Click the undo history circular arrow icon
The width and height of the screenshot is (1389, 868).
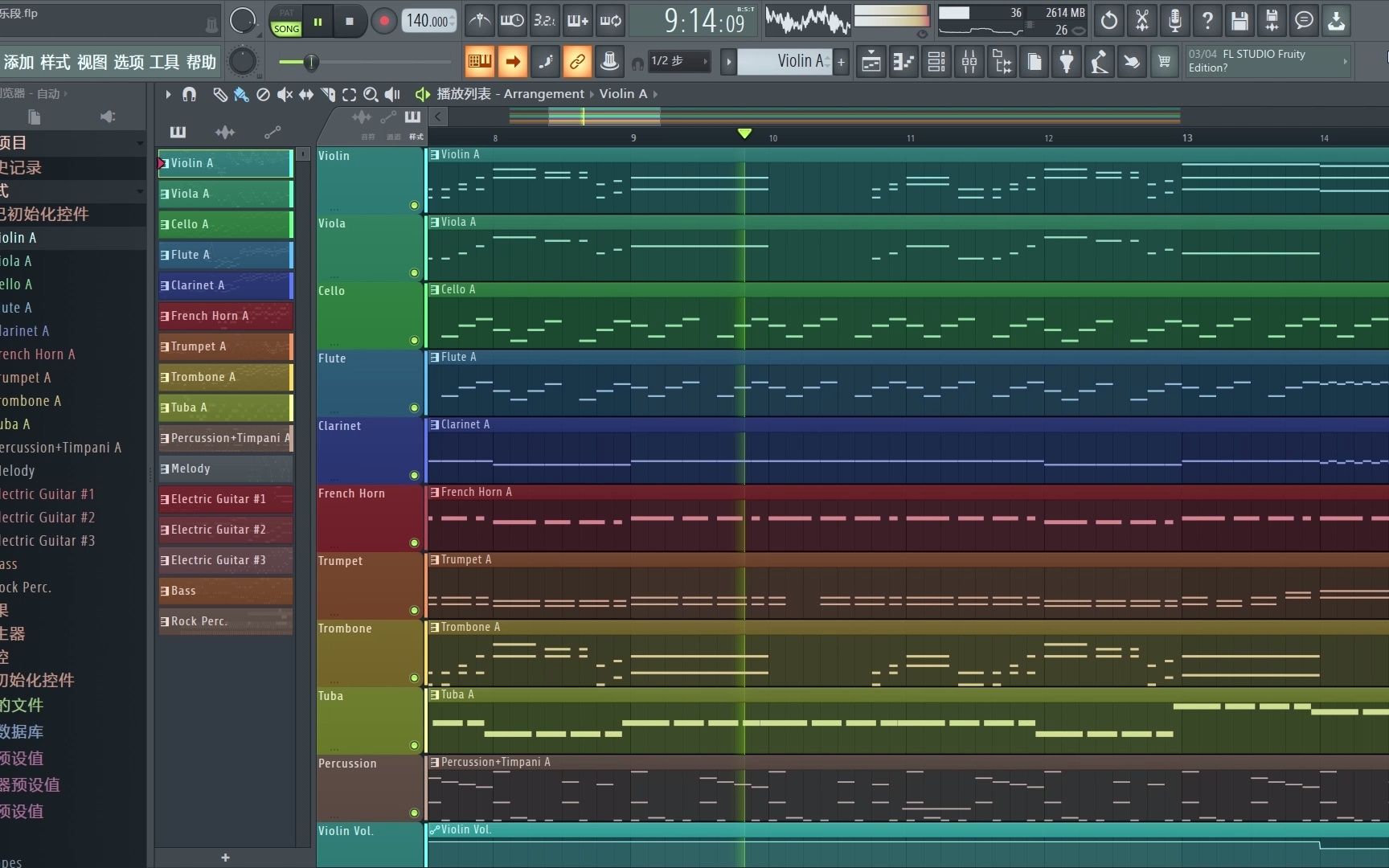pos(1109,21)
